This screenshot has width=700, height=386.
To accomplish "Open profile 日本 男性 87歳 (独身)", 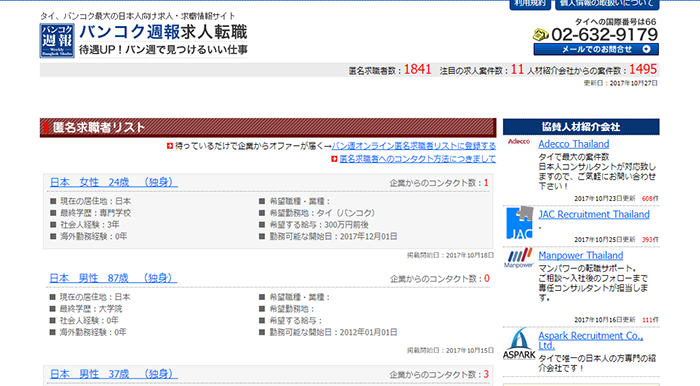I will (x=113, y=278).
